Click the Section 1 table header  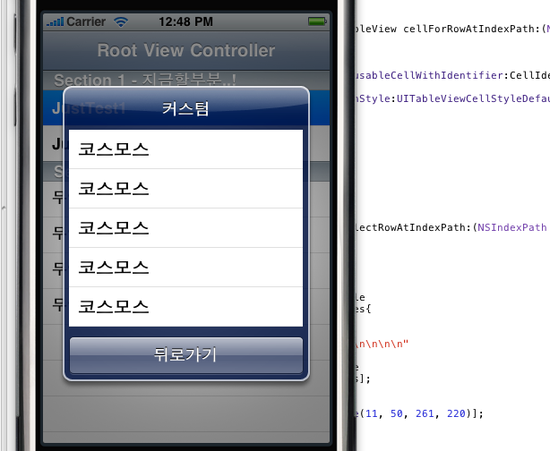[x=186, y=80]
